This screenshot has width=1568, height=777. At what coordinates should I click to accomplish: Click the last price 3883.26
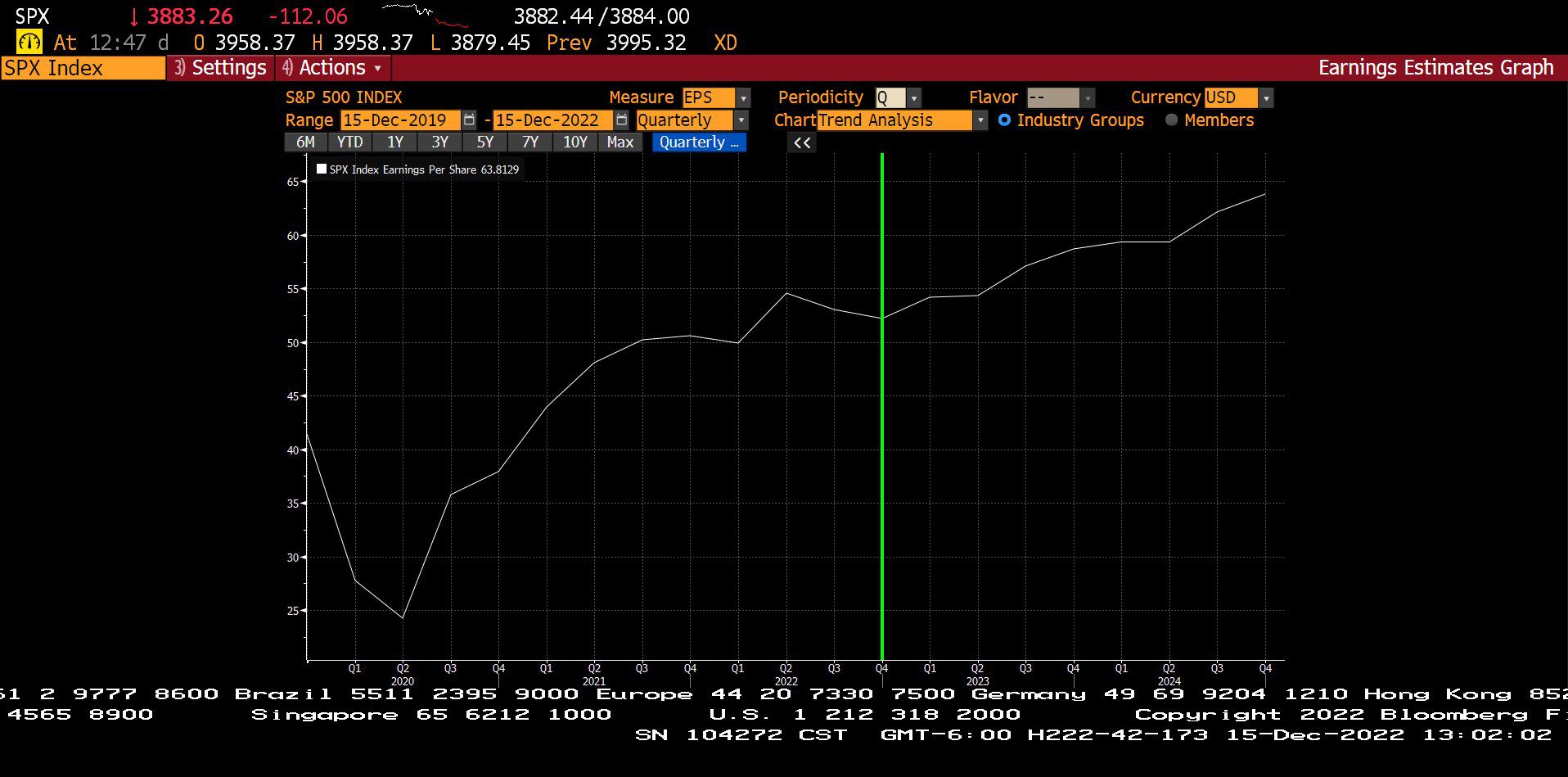(x=190, y=16)
